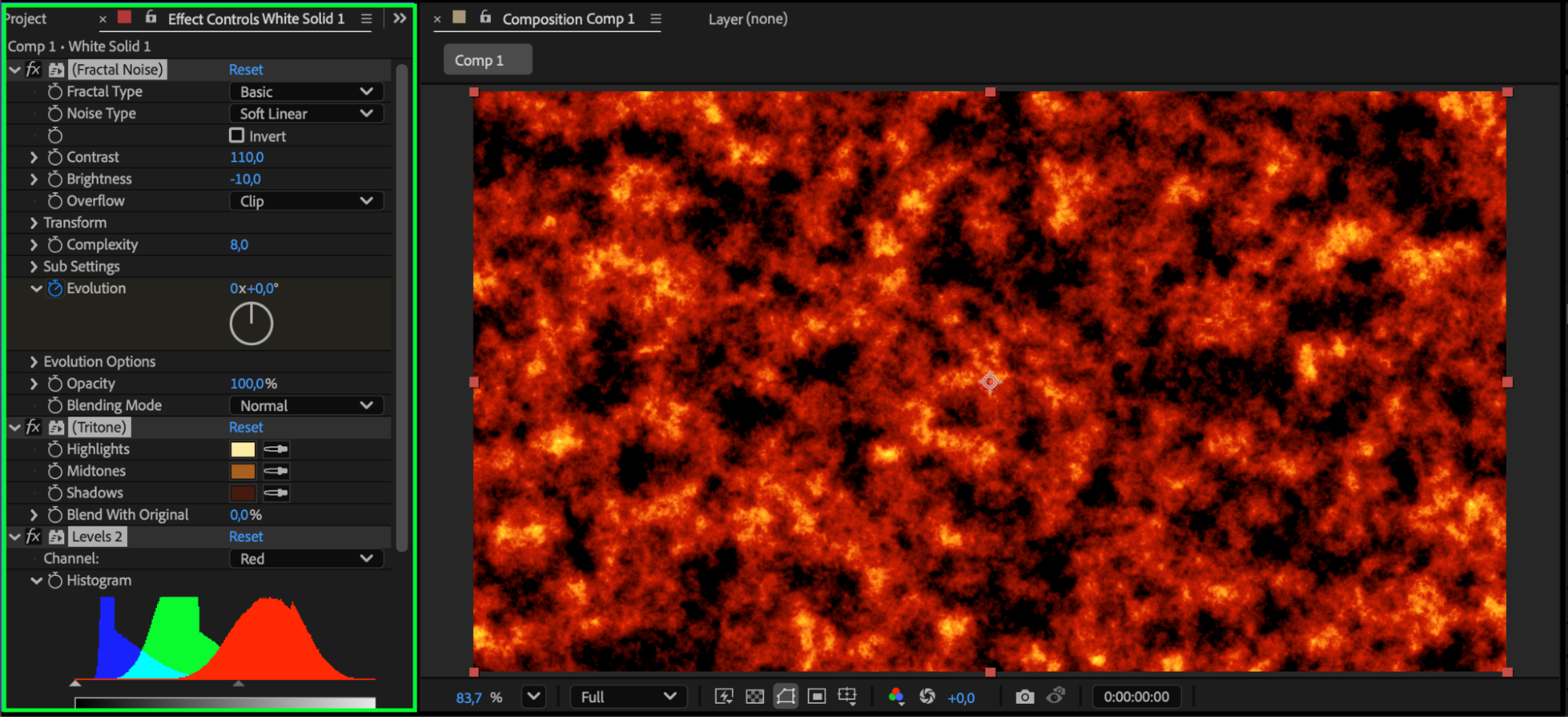The image size is (1568, 717).
Task: Toggle the Fractal Noise fx switch
Action: coord(33,70)
